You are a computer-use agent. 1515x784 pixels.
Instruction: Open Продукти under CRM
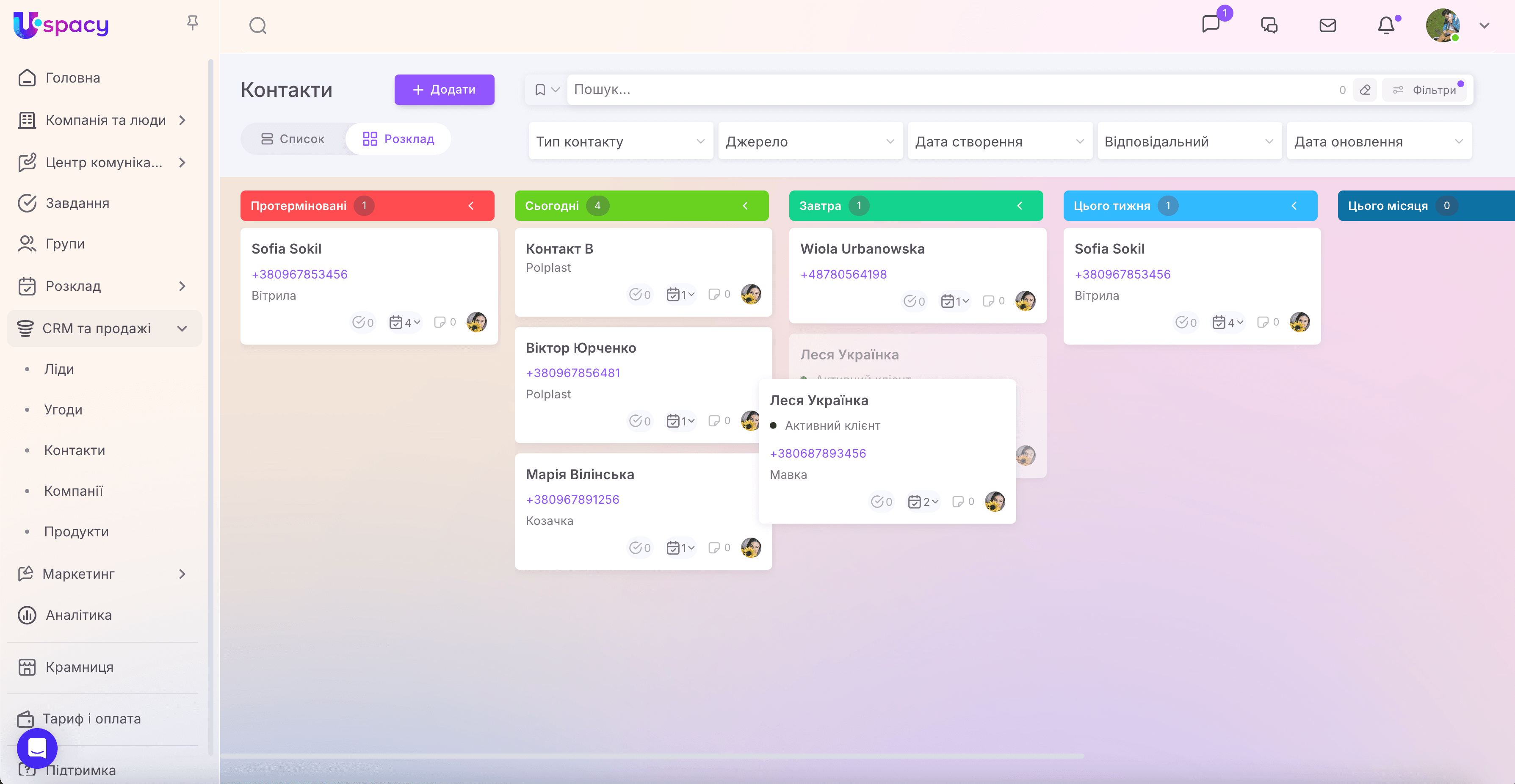[77, 531]
